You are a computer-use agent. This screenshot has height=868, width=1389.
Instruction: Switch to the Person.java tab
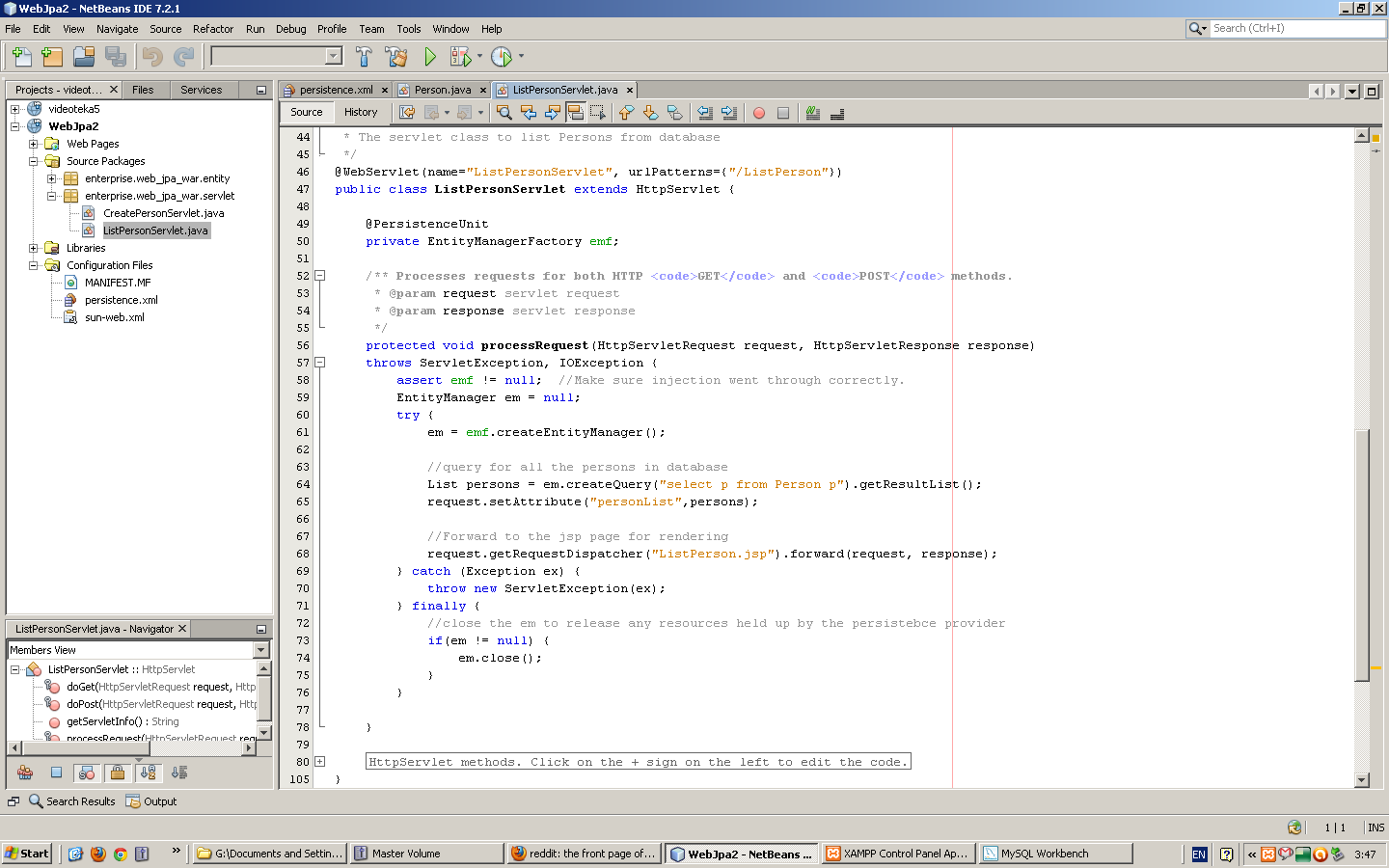click(x=443, y=90)
